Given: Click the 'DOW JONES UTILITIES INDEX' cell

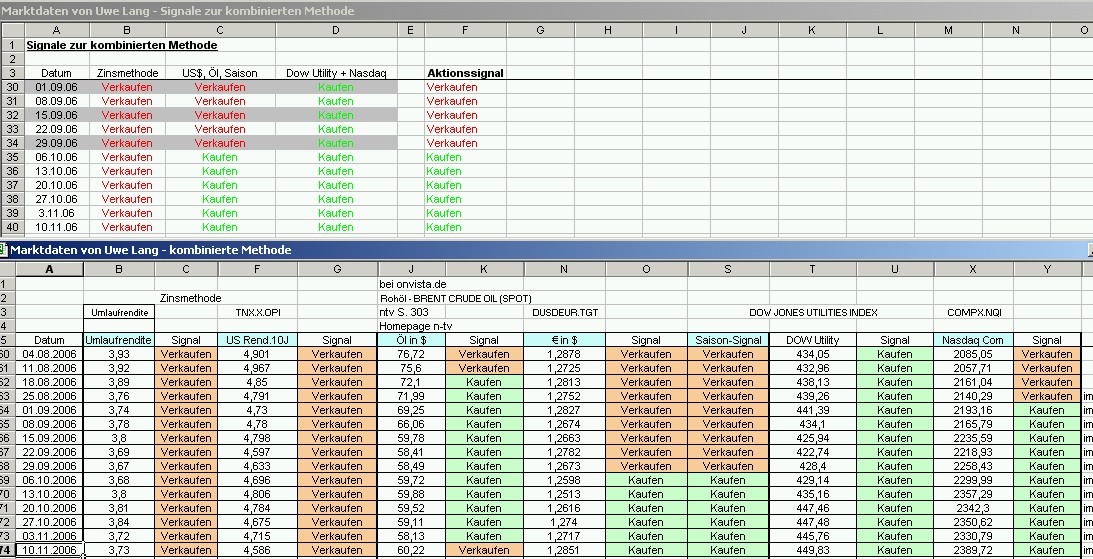Looking at the screenshot, I should click(x=813, y=312).
